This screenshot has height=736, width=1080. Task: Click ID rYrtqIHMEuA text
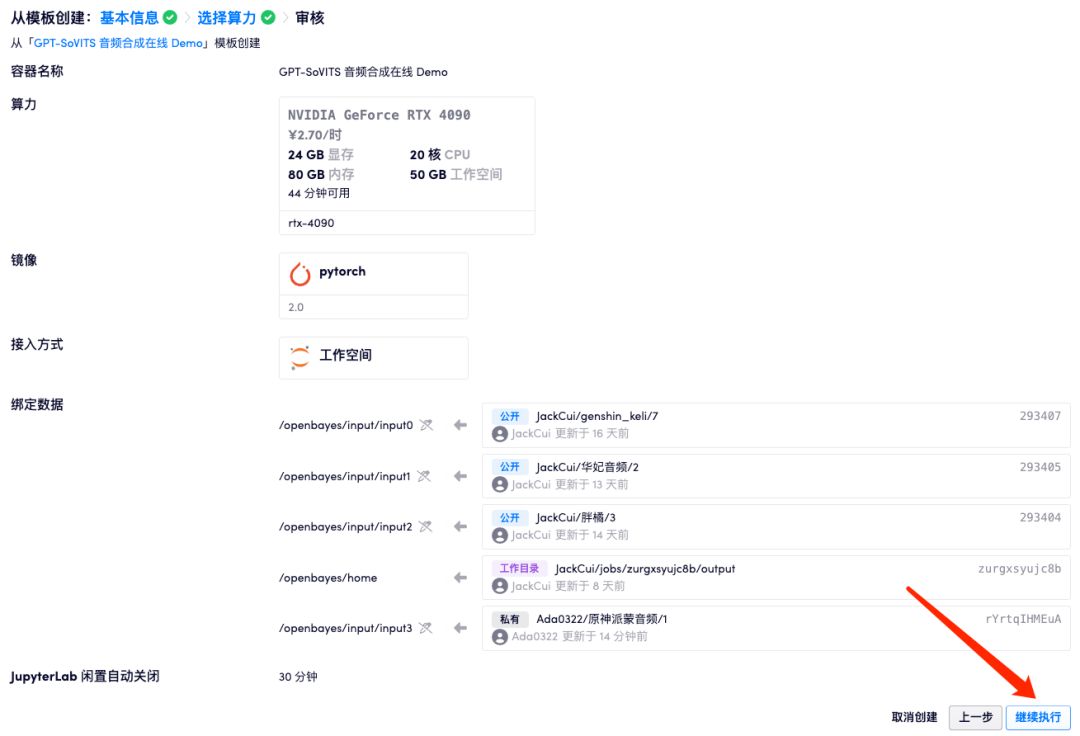pos(1024,619)
